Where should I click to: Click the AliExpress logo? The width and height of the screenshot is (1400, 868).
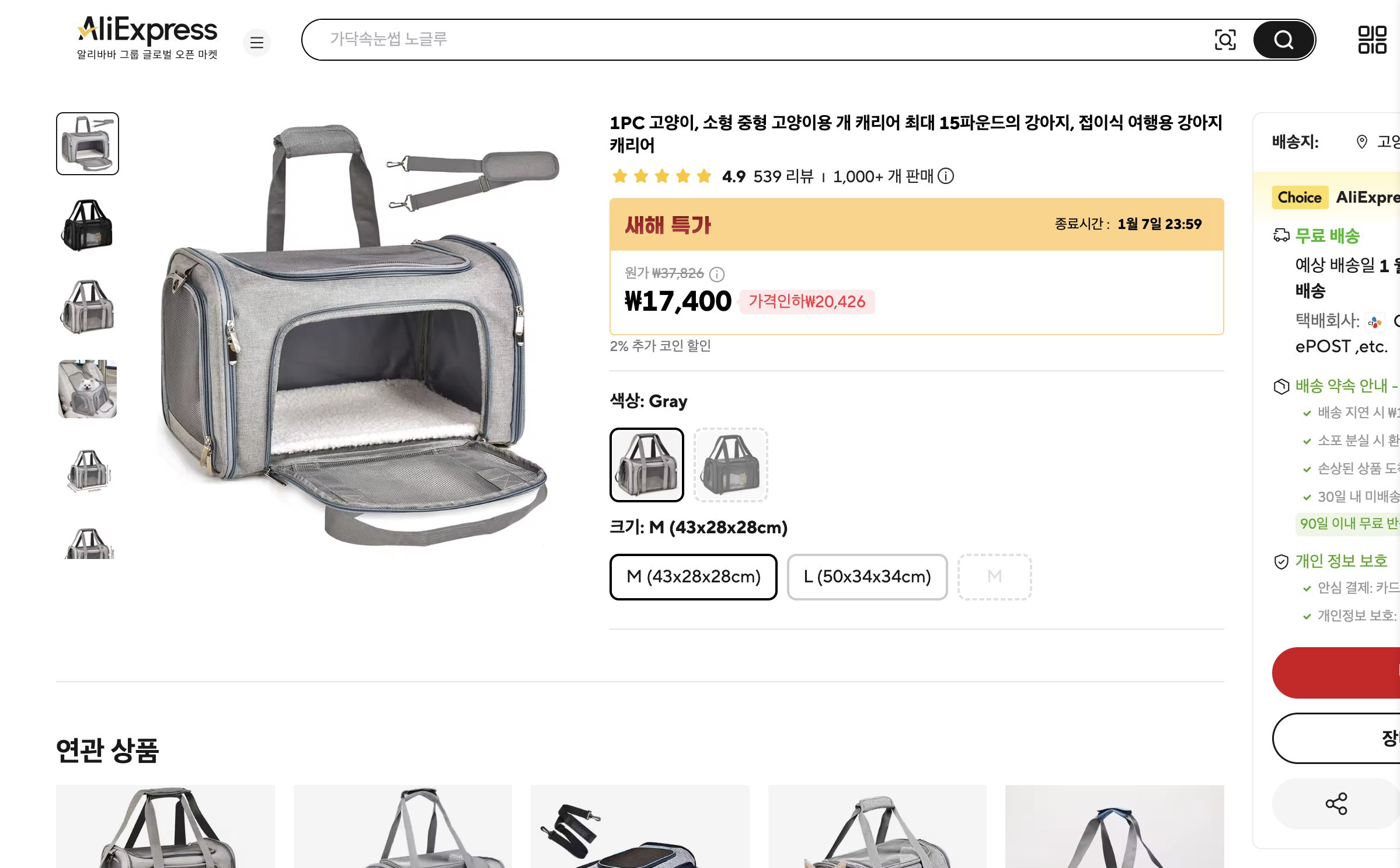pyautogui.click(x=146, y=30)
